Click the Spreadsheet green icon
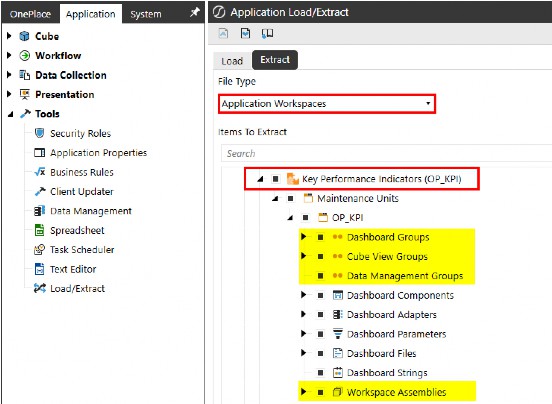The width and height of the screenshot is (552, 404). (x=39, y=230)
